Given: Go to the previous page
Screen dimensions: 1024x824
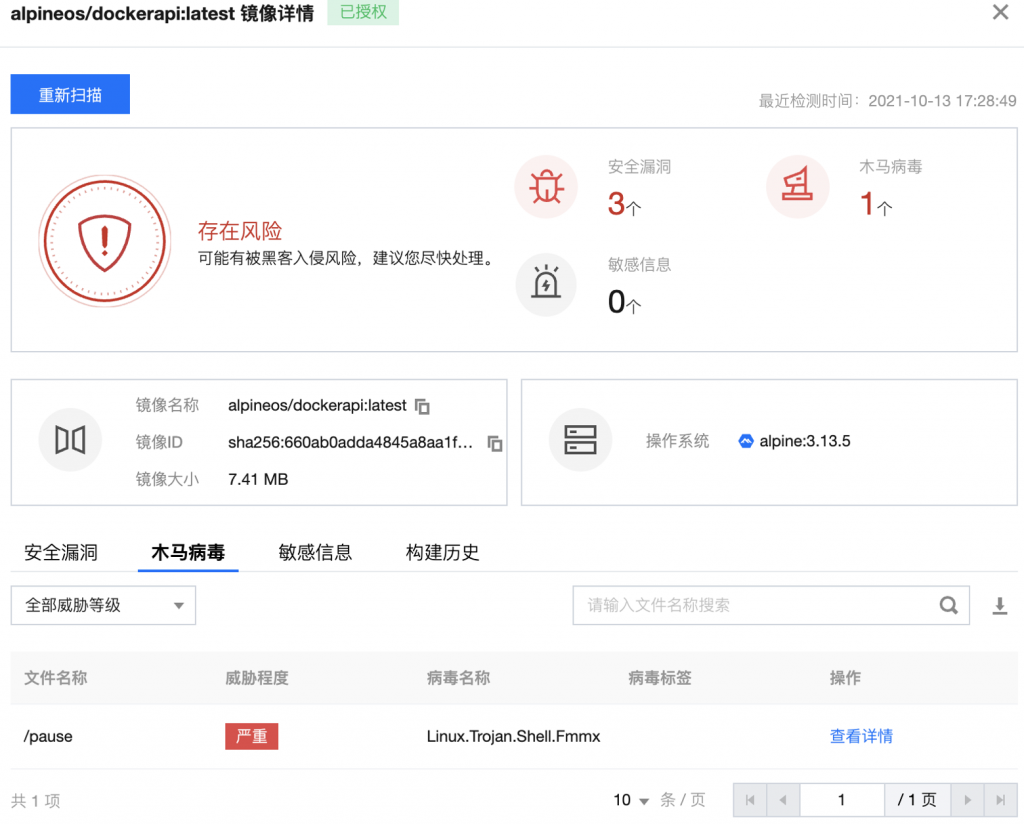Looking at the screenshot, I should 783,800.
